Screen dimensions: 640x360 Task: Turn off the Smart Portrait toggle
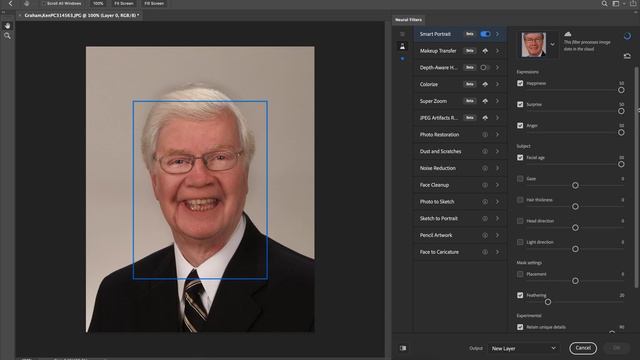[x=485, y=34]
